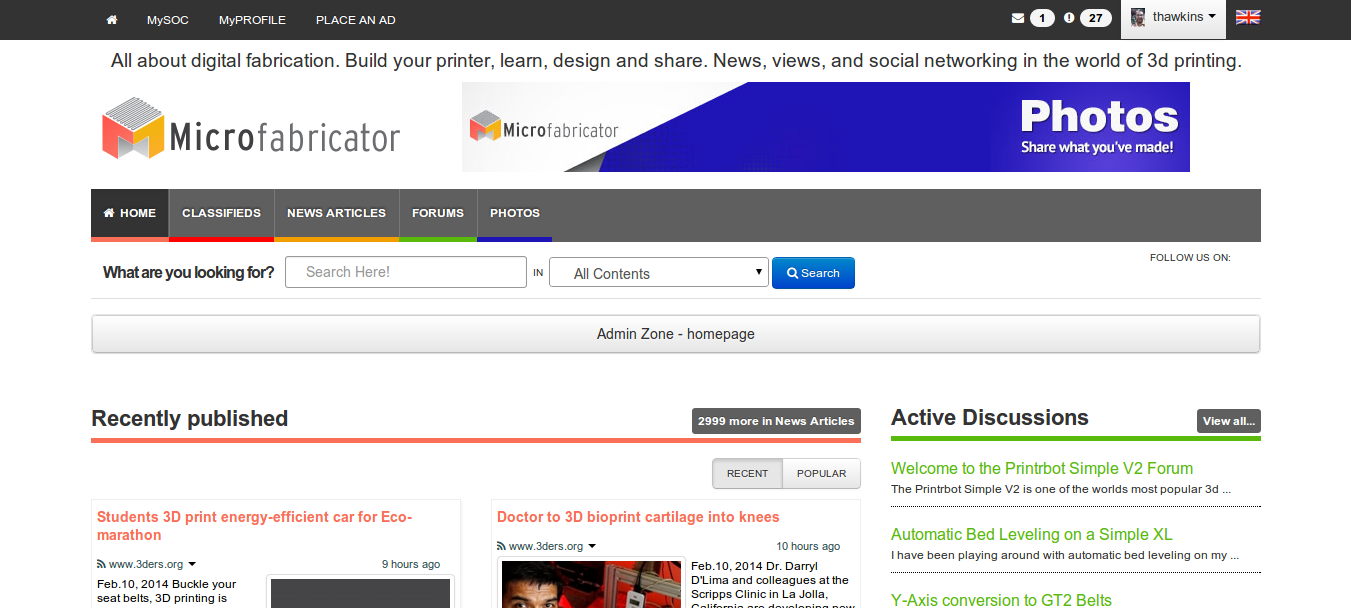
Task: Click the RSS icon under Doctor article
Action: pos(501,546)
